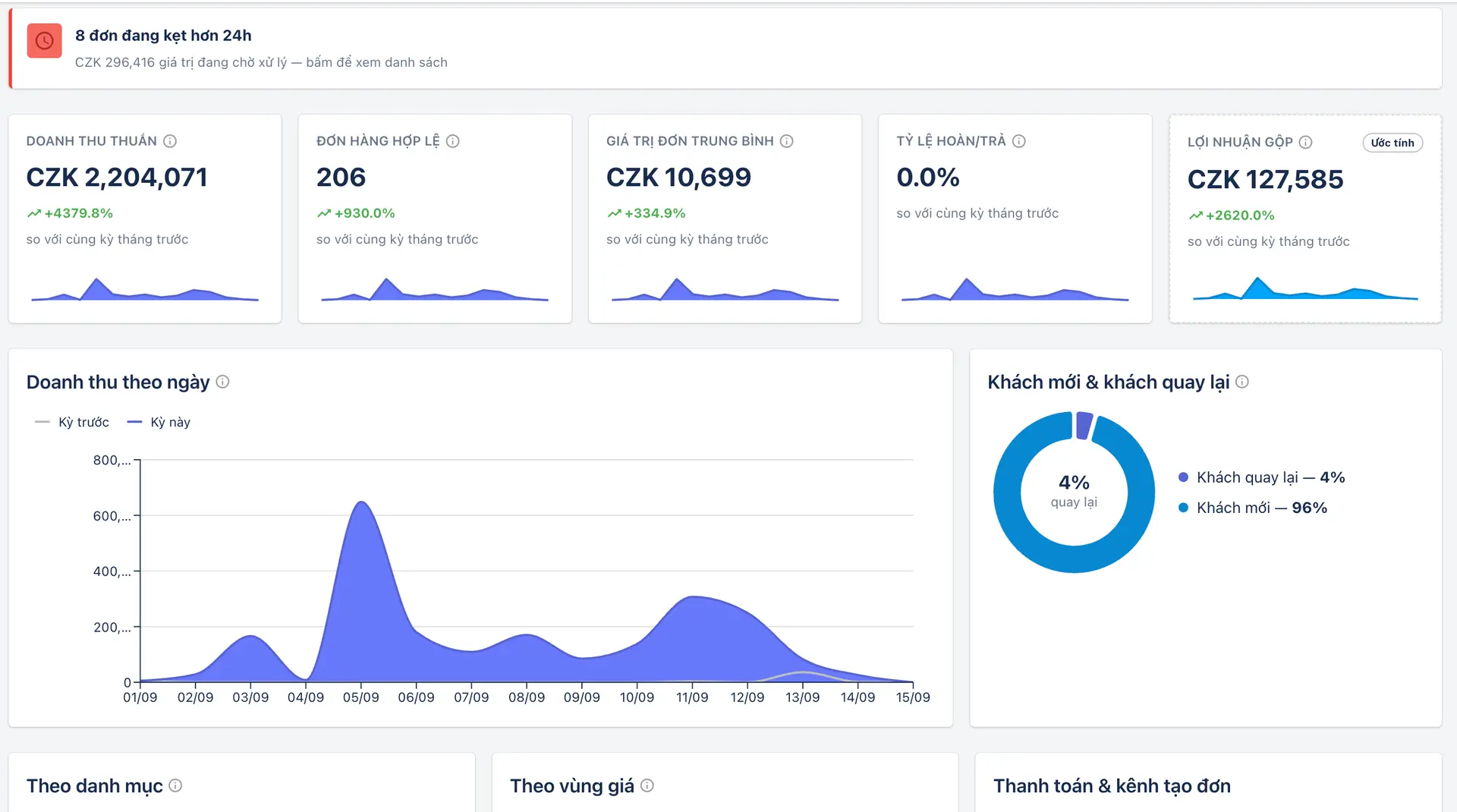Select the 05/09 peak on revenue chart
Viewport: 1457px width, 812px height.
(x=361, y=503)
